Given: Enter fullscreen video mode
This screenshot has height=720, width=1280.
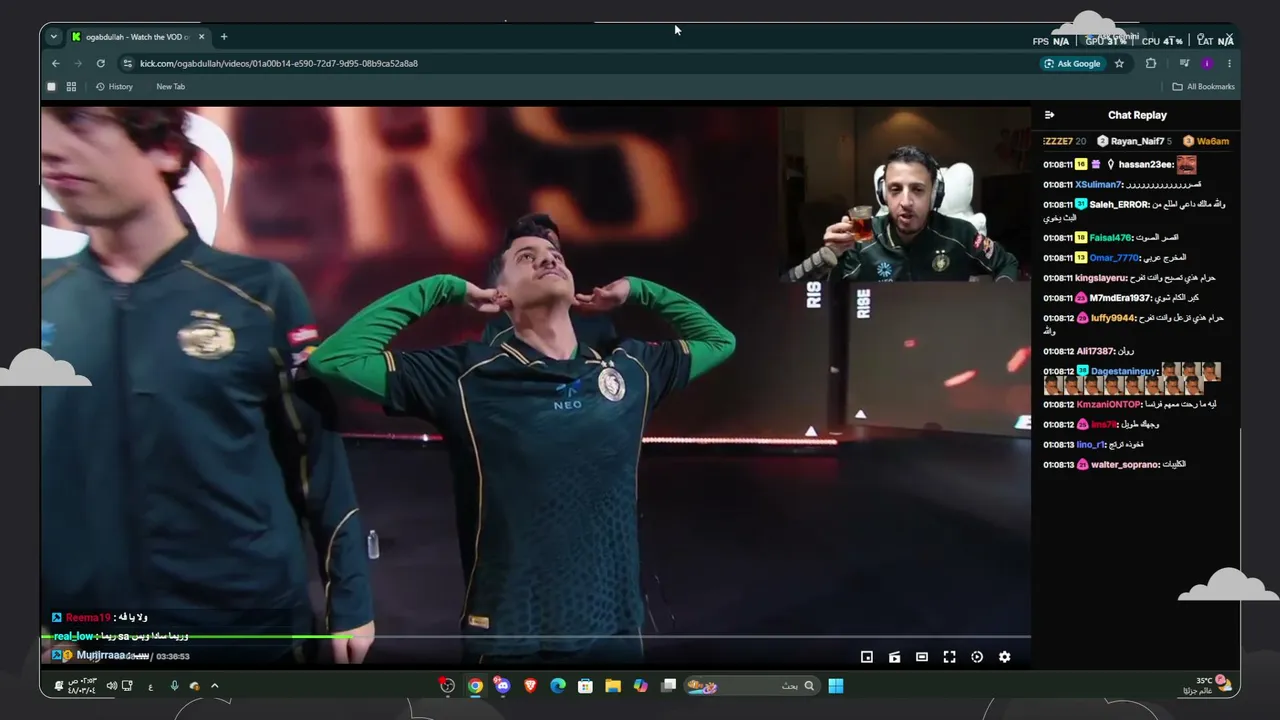Looking at the screenshot, I should 949,657.
